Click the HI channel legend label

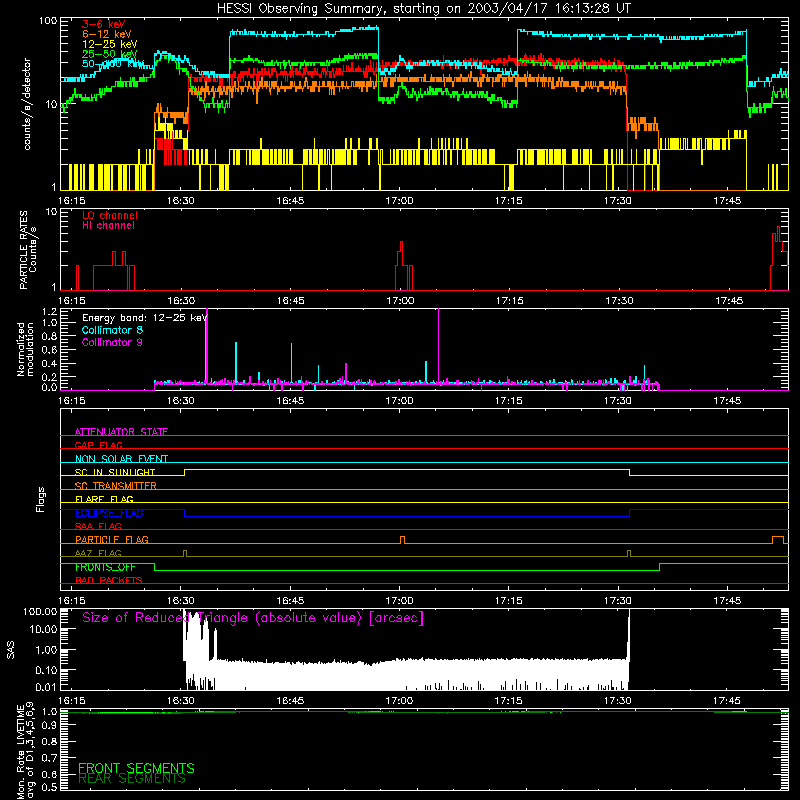tap(108, 226)
